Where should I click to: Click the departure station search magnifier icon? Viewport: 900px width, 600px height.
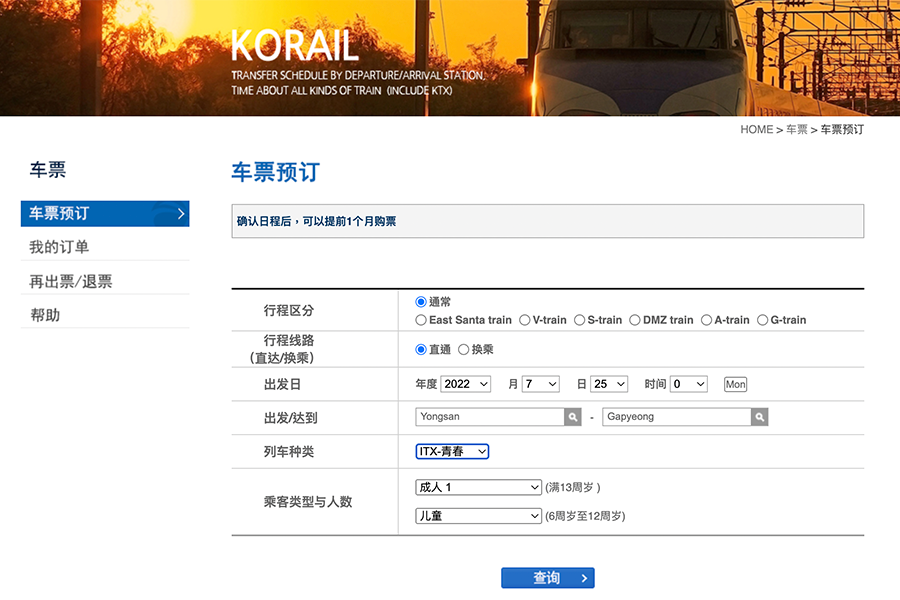(x=572, y=417)
